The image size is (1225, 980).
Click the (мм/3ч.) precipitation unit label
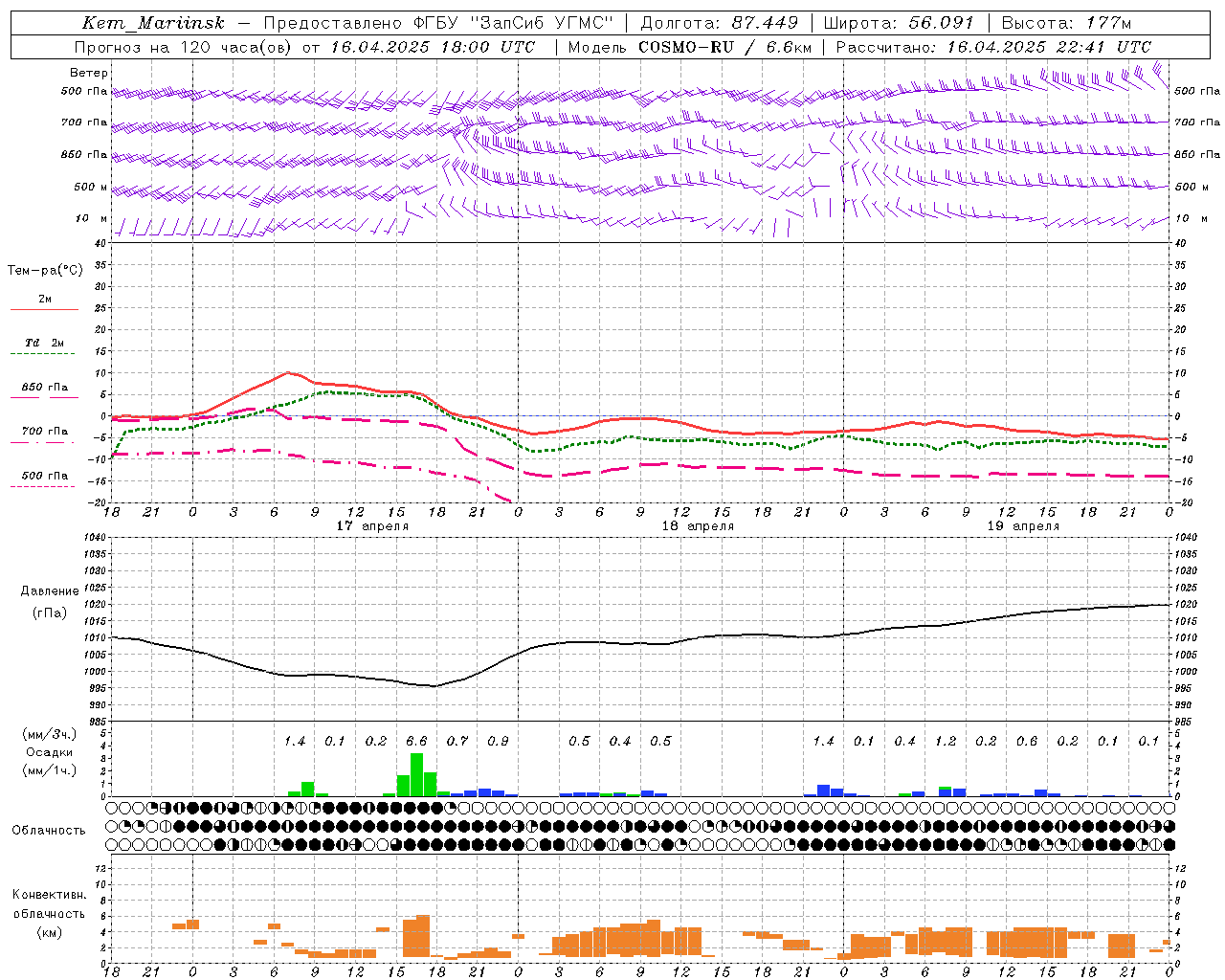[49, 734]
